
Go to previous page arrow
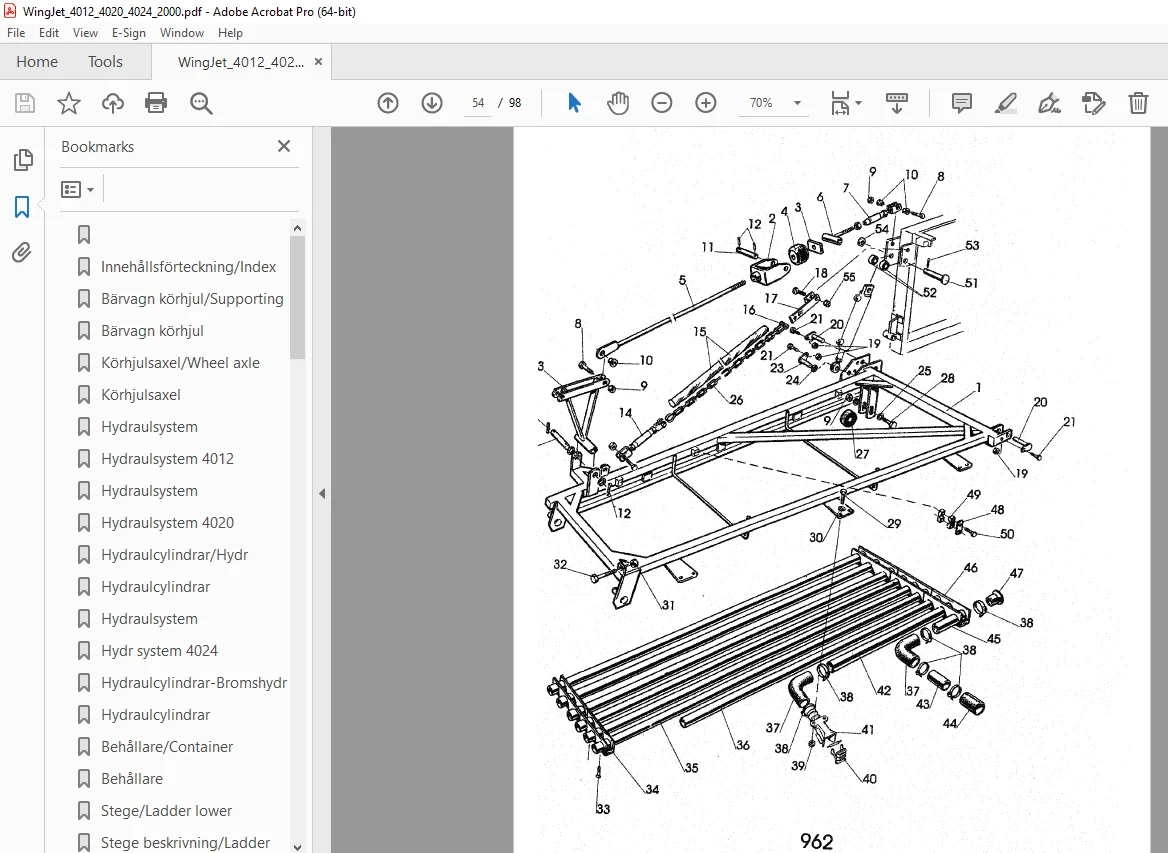click(x=388, y=103)
